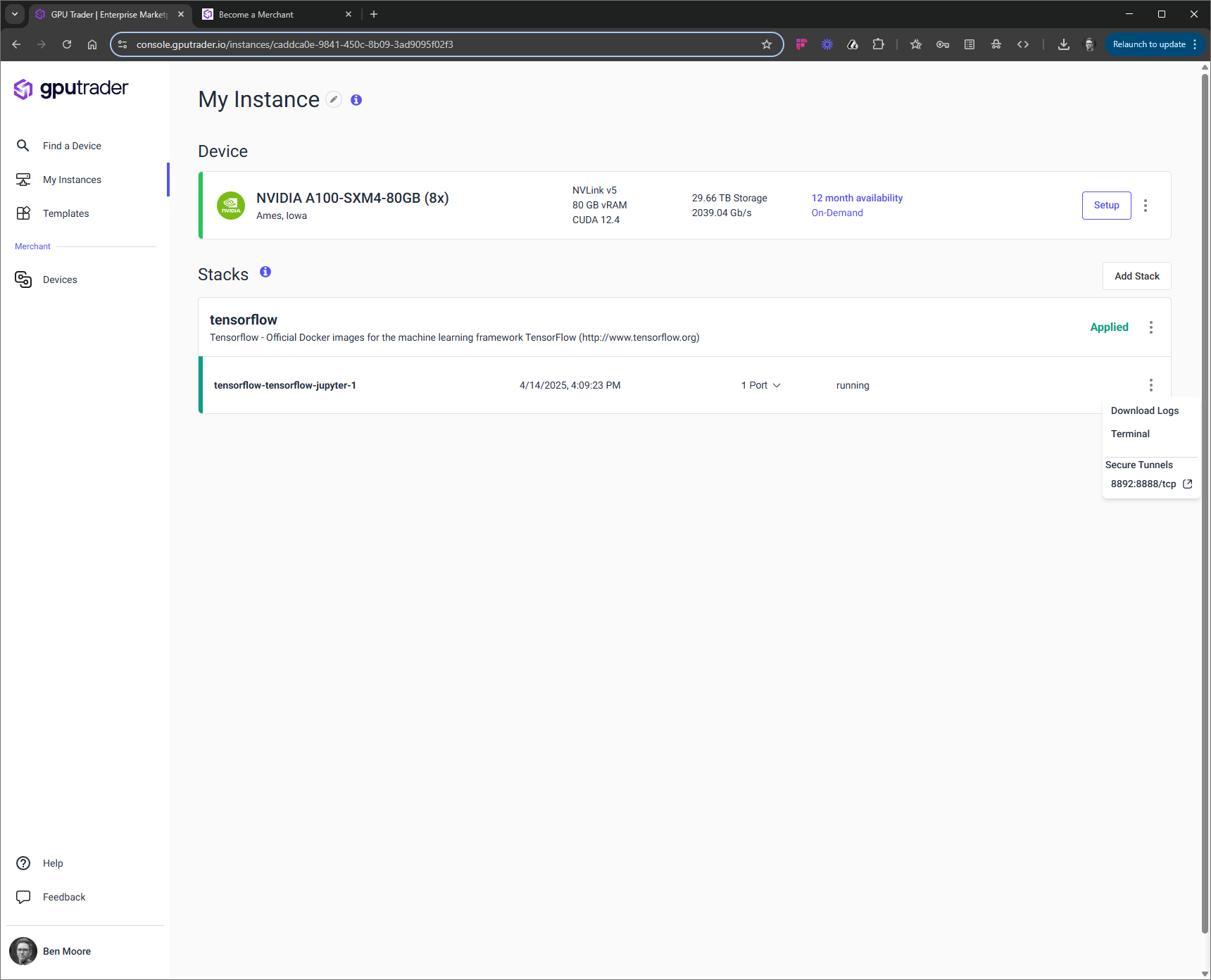This screenshot has height=980, width=1211.
Task: Select My Instances in sidebar
Action: click(72, 180)
